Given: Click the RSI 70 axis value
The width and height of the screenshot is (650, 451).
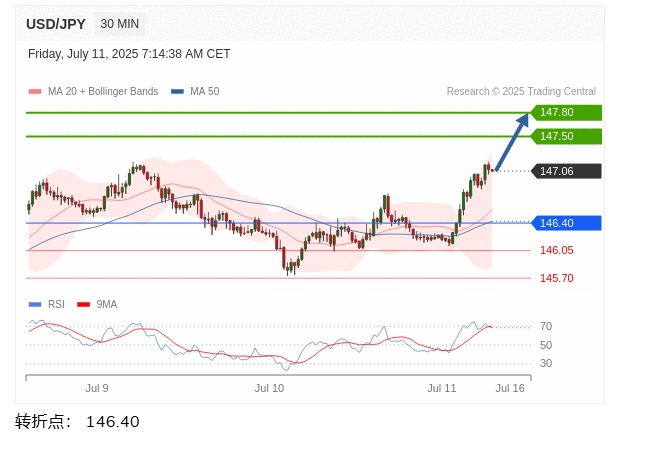Looking at the screenshot, I should click(546, 327).
